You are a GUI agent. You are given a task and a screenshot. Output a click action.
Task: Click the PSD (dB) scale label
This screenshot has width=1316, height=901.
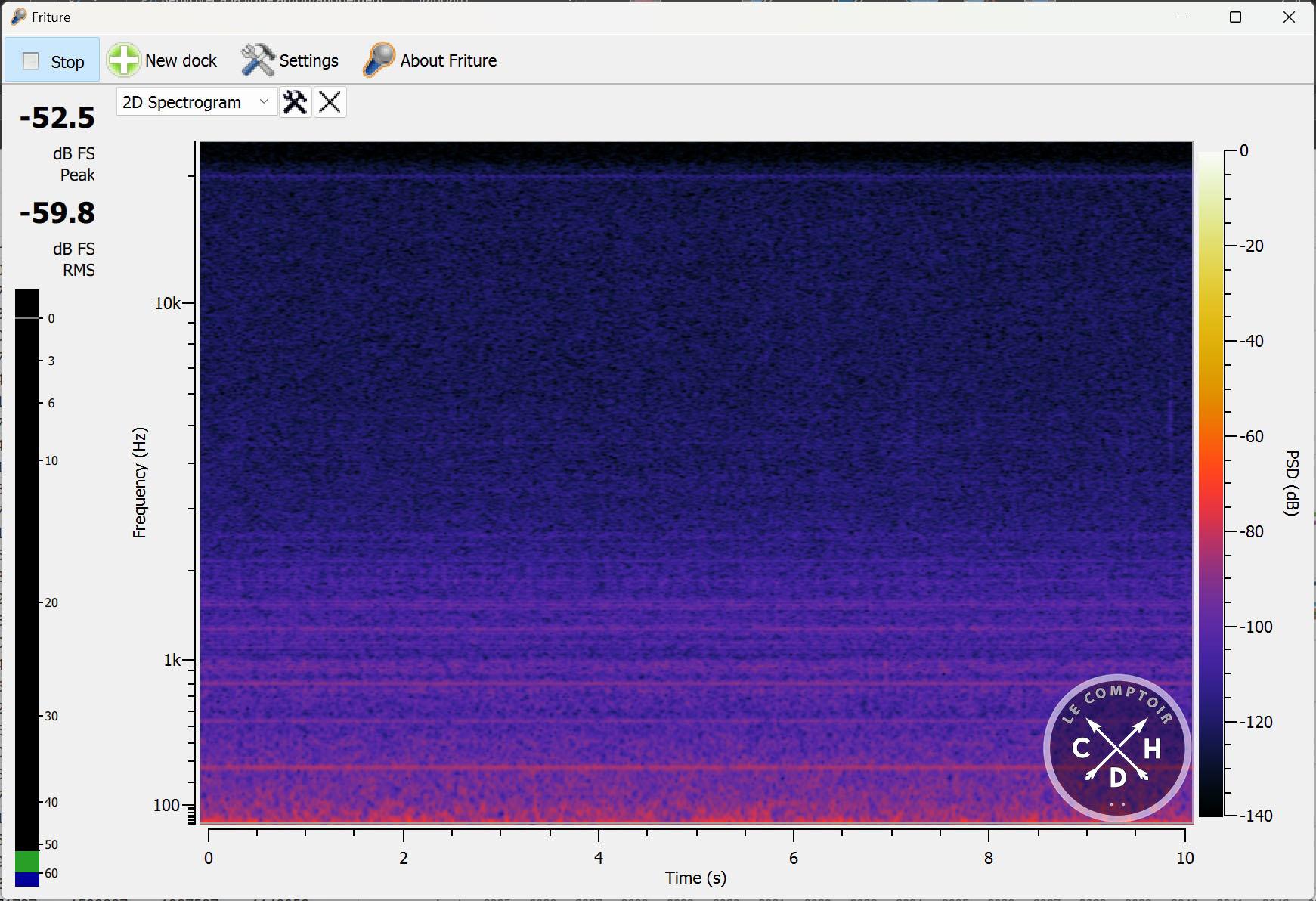pyautogui.click(x=1292, y=482)
